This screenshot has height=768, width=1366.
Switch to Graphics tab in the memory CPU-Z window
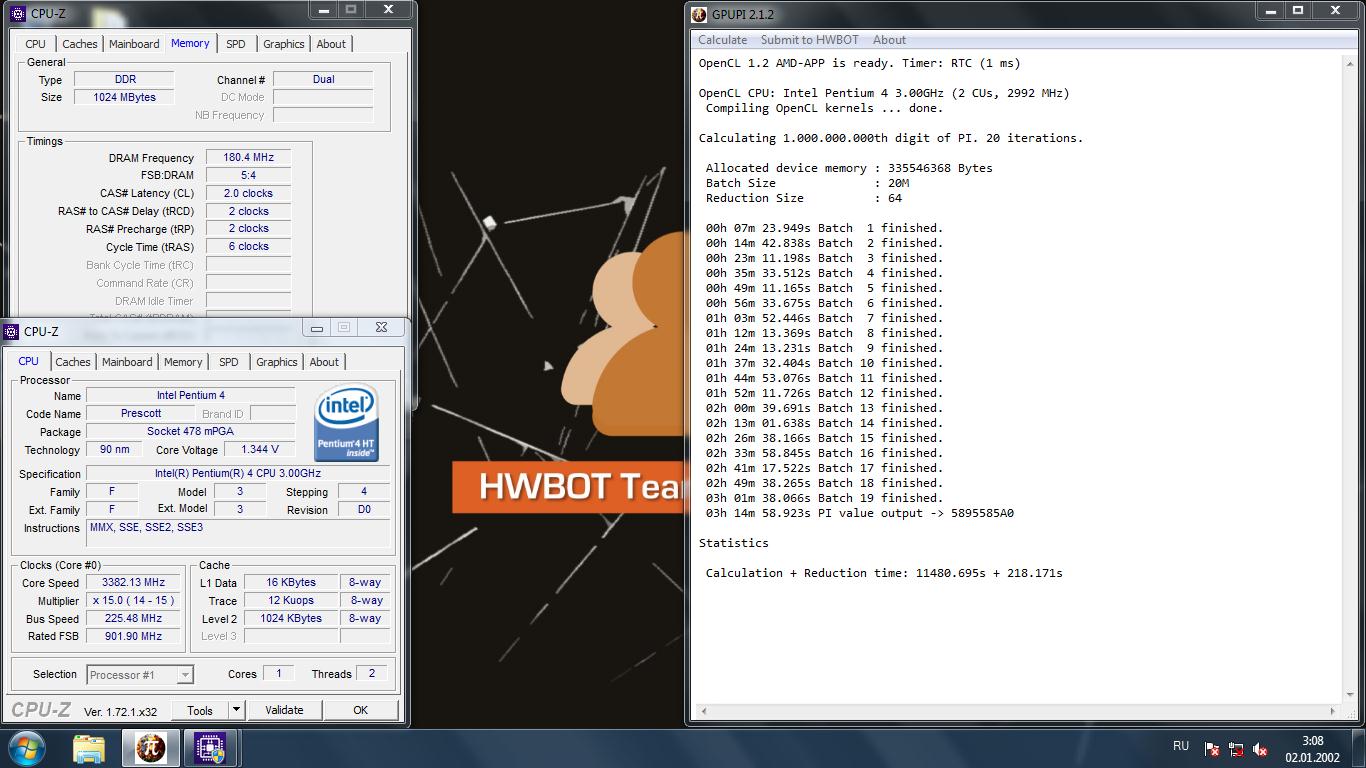pyautogui.click(x=284, y=44)
